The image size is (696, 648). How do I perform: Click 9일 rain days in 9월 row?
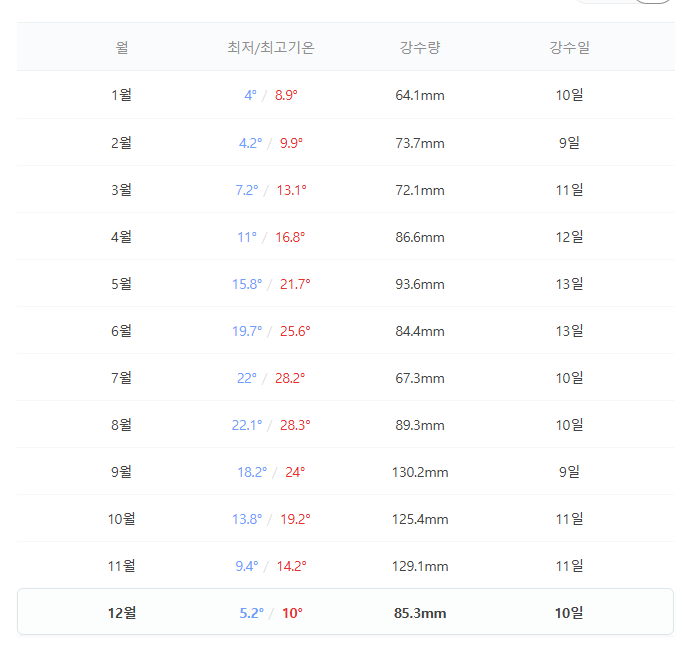coord(569,472)
